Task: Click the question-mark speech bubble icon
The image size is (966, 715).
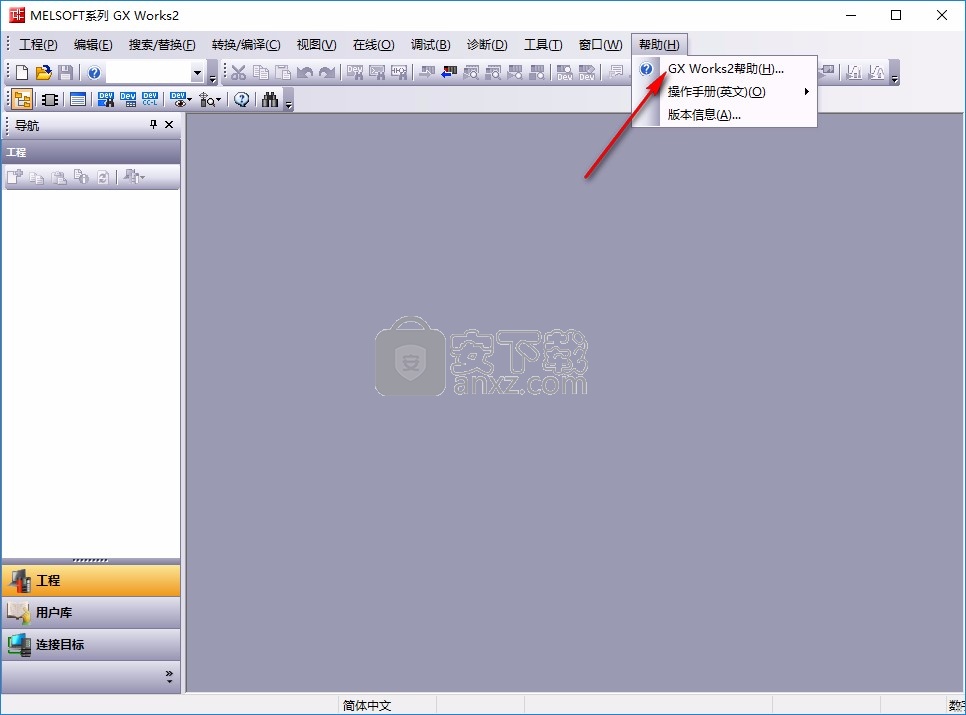Action: (x=242, y=100)
